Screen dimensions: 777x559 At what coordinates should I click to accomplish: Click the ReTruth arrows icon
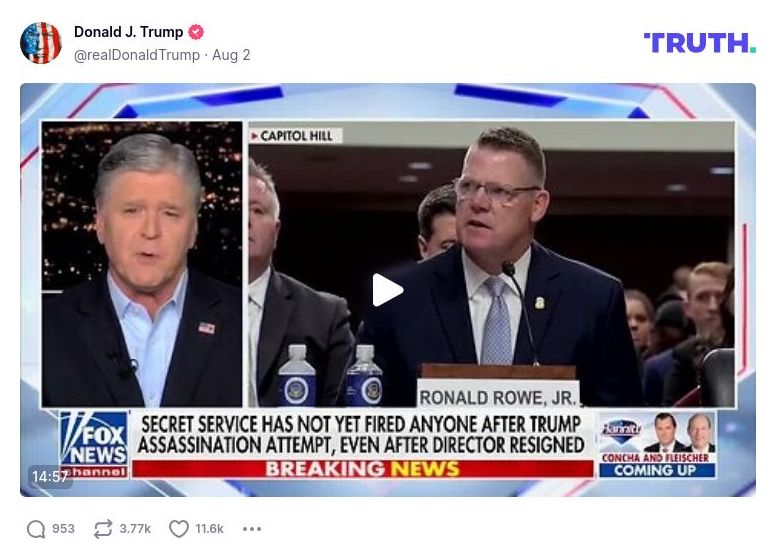103,529
